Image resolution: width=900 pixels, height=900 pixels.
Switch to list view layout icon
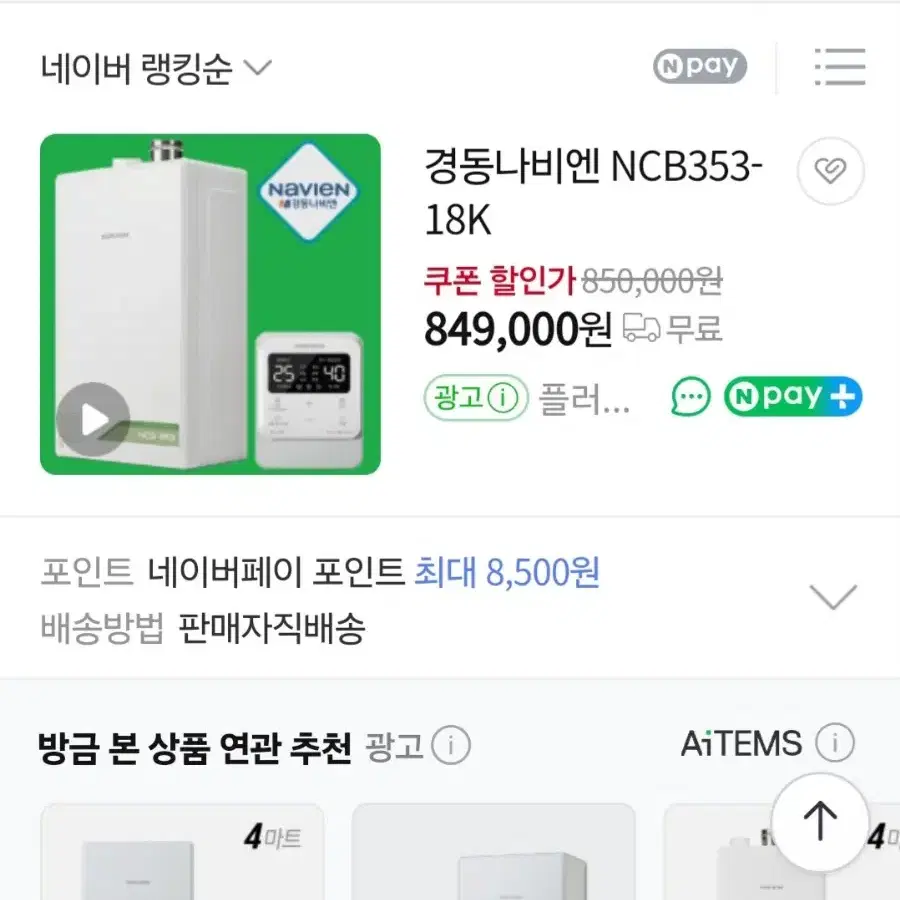(x=840, y=67)
